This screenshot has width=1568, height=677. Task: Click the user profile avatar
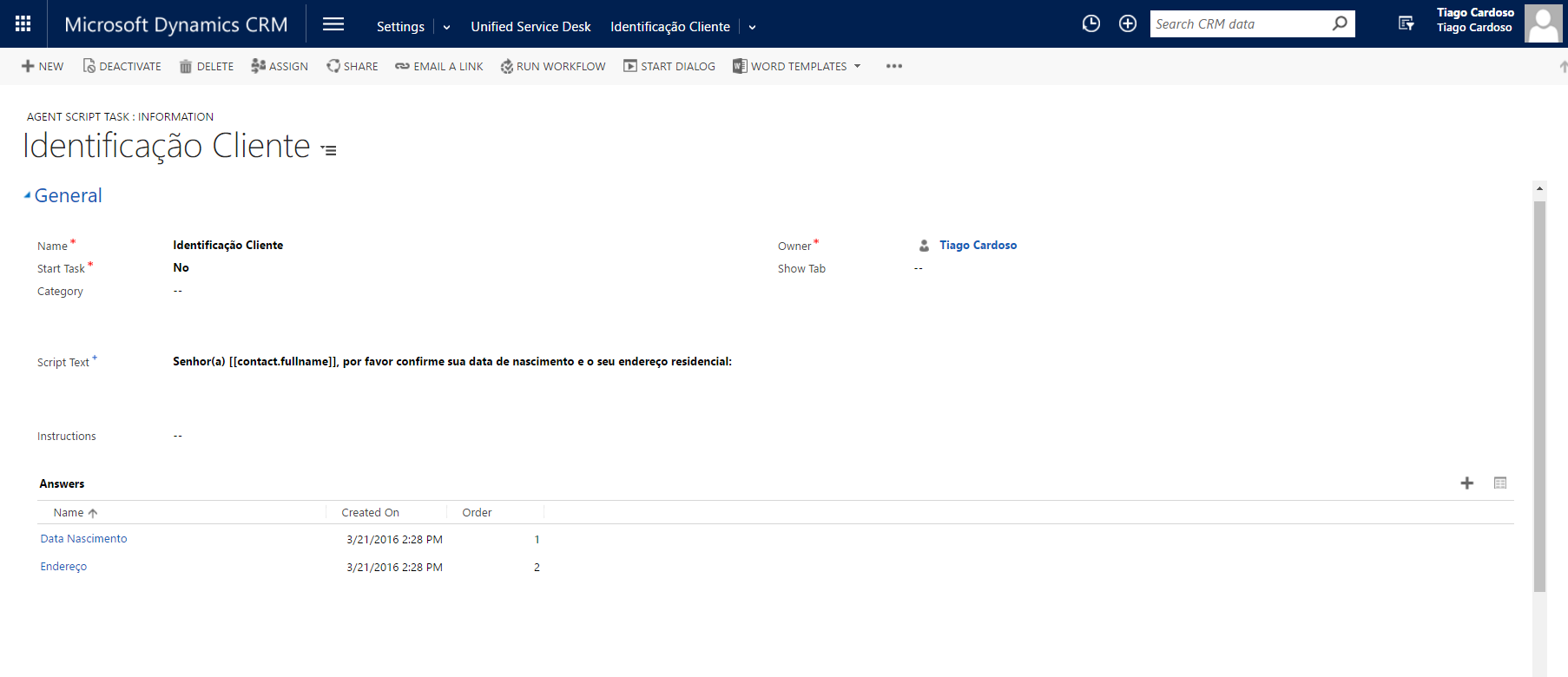click(x=1543, y=23)
